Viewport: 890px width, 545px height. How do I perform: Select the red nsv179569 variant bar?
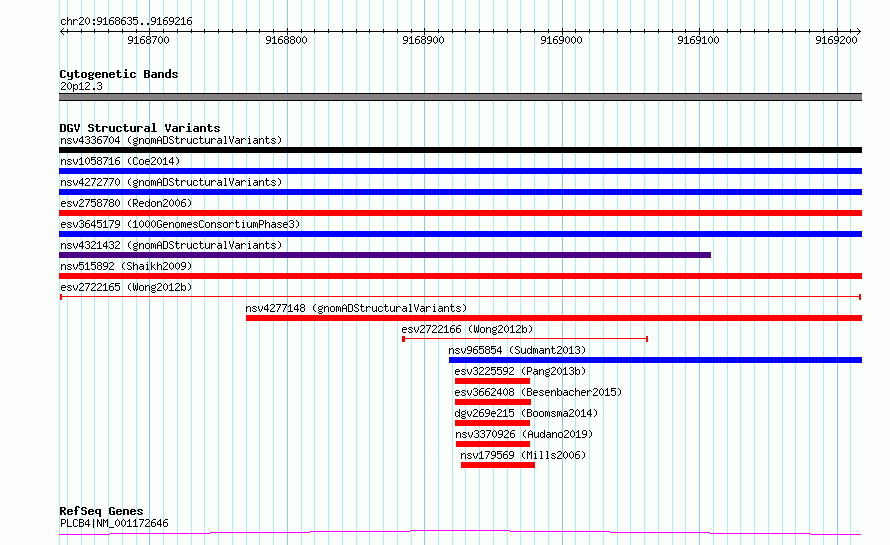(x=498, y=465)
